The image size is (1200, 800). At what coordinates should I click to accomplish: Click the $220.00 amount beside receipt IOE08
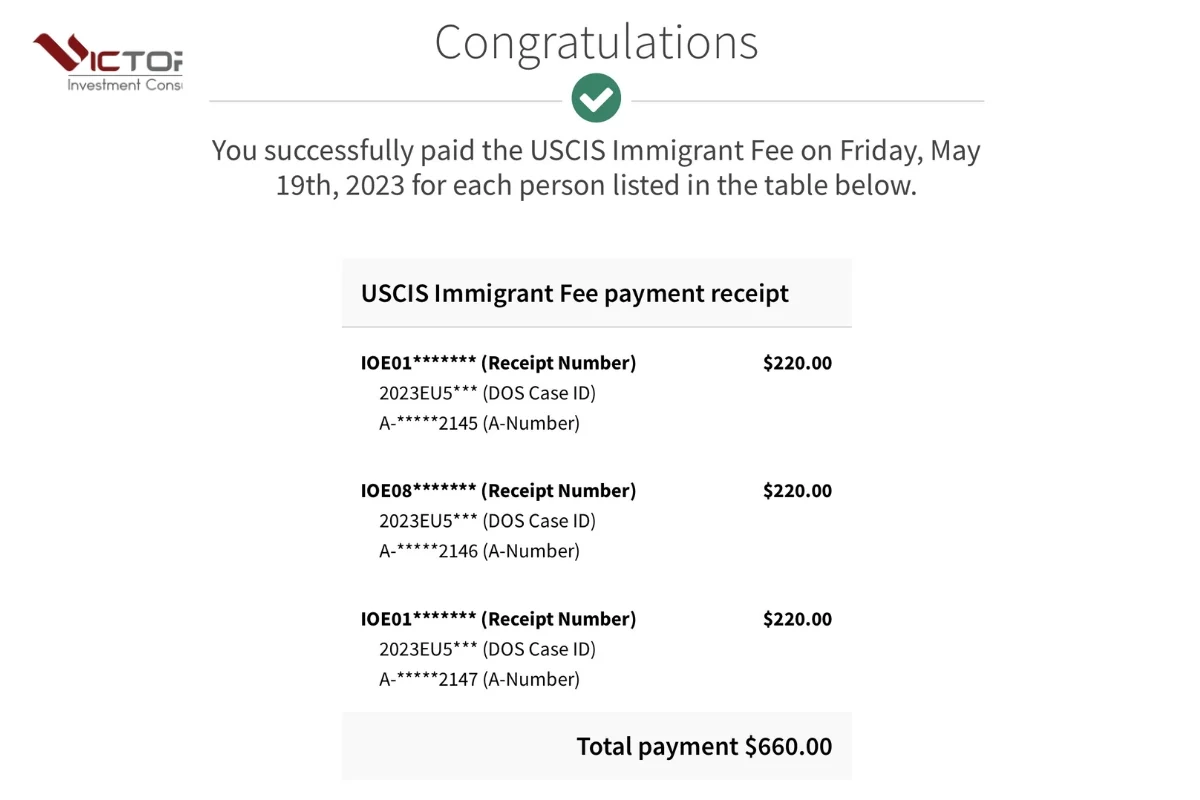pos(797,491)
